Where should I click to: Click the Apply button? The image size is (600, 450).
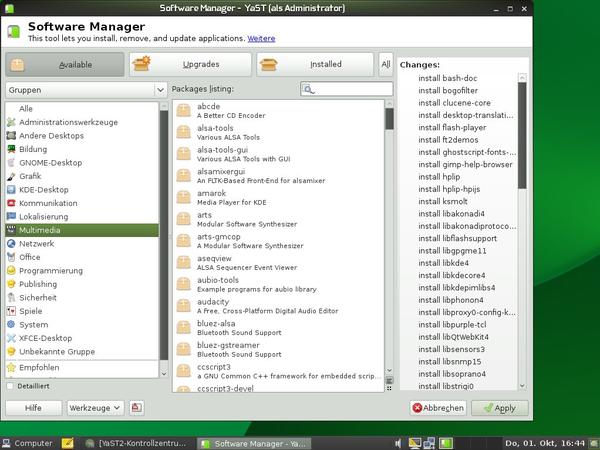click(x=500, y=408)
